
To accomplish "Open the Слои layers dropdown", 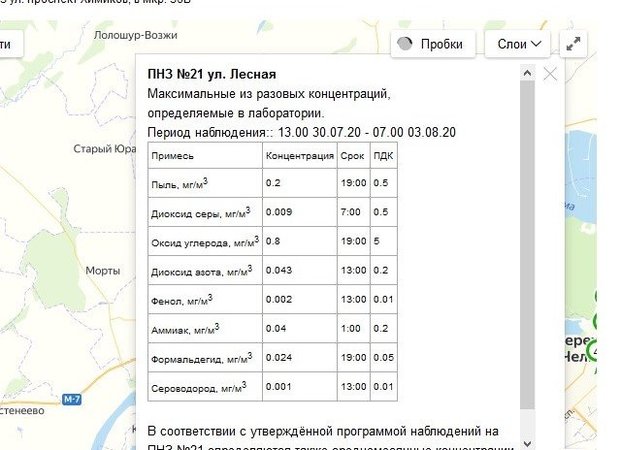I will click(517, 44).
